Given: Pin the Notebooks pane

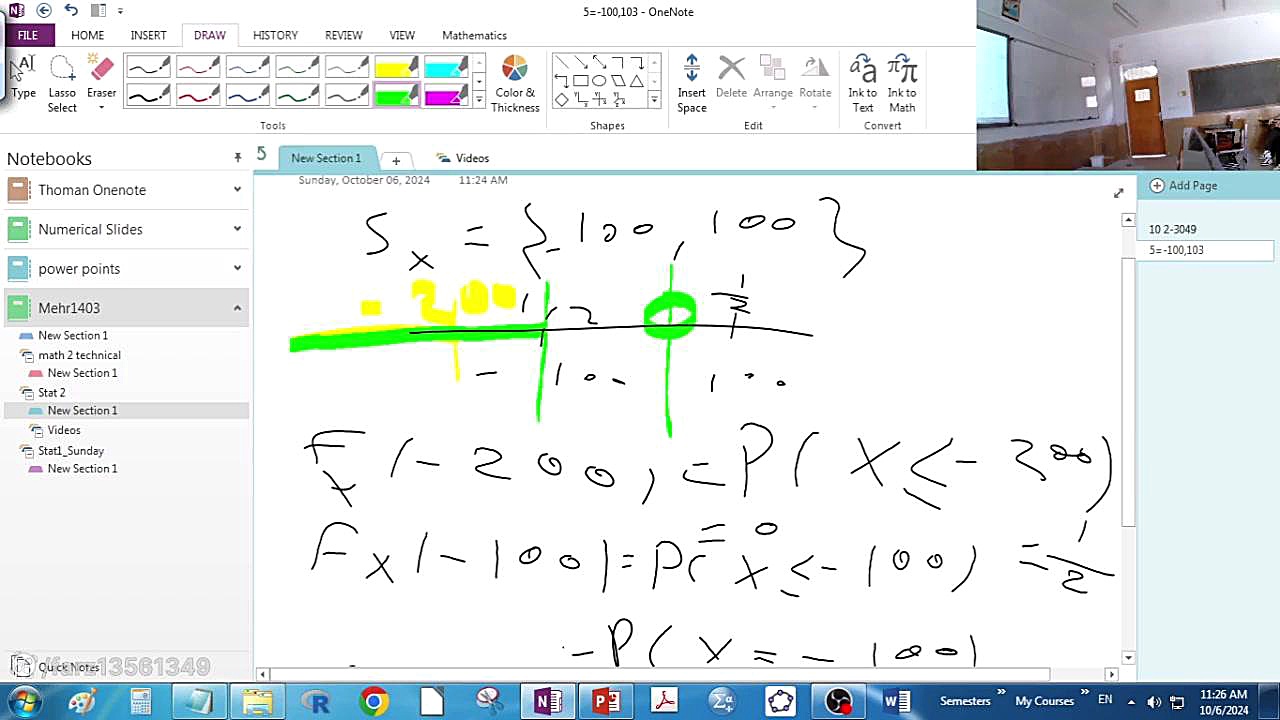Looking at the screenshot, I should pos(237,158).
